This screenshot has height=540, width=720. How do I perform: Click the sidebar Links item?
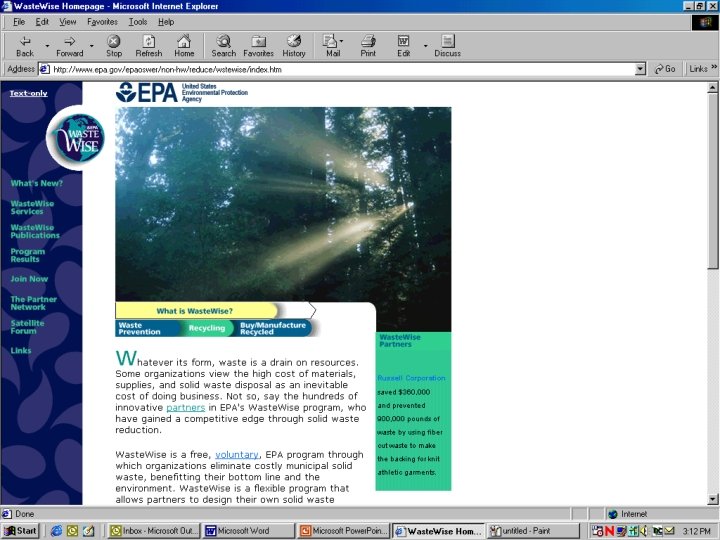click(x=21, y=350)
